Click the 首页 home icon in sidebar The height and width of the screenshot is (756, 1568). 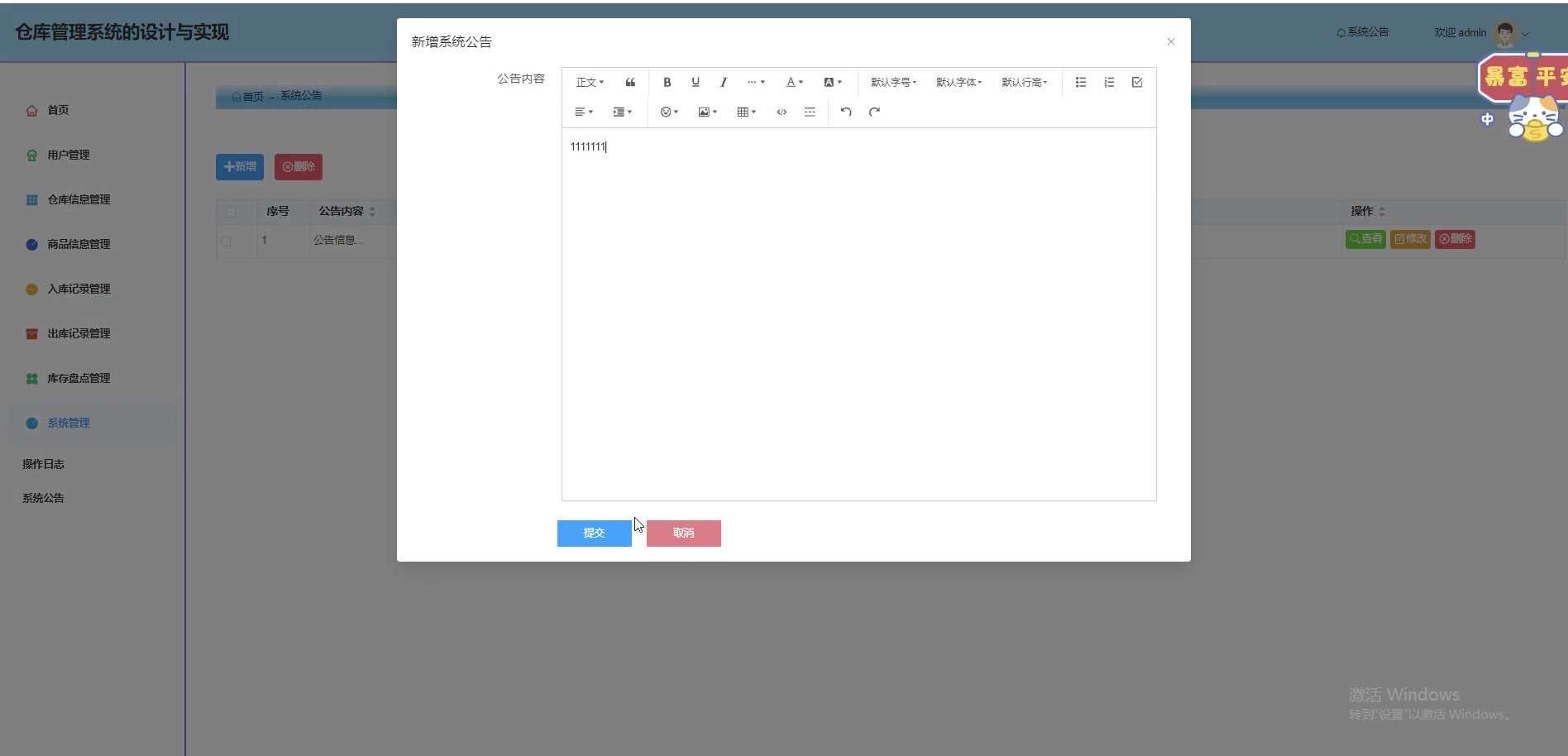tap(31, 111)
